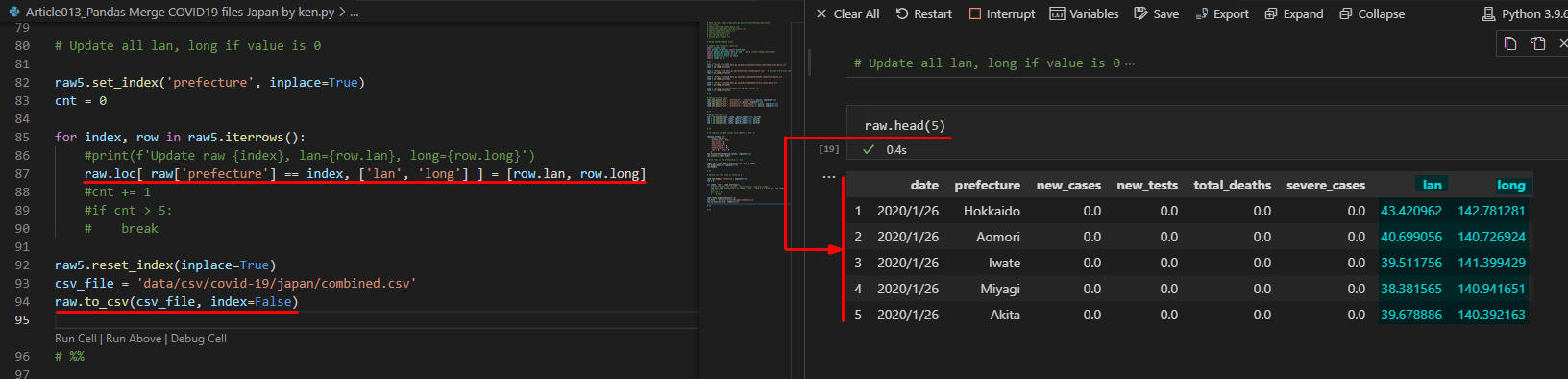Save the interactive window output

coord(1156,13)
